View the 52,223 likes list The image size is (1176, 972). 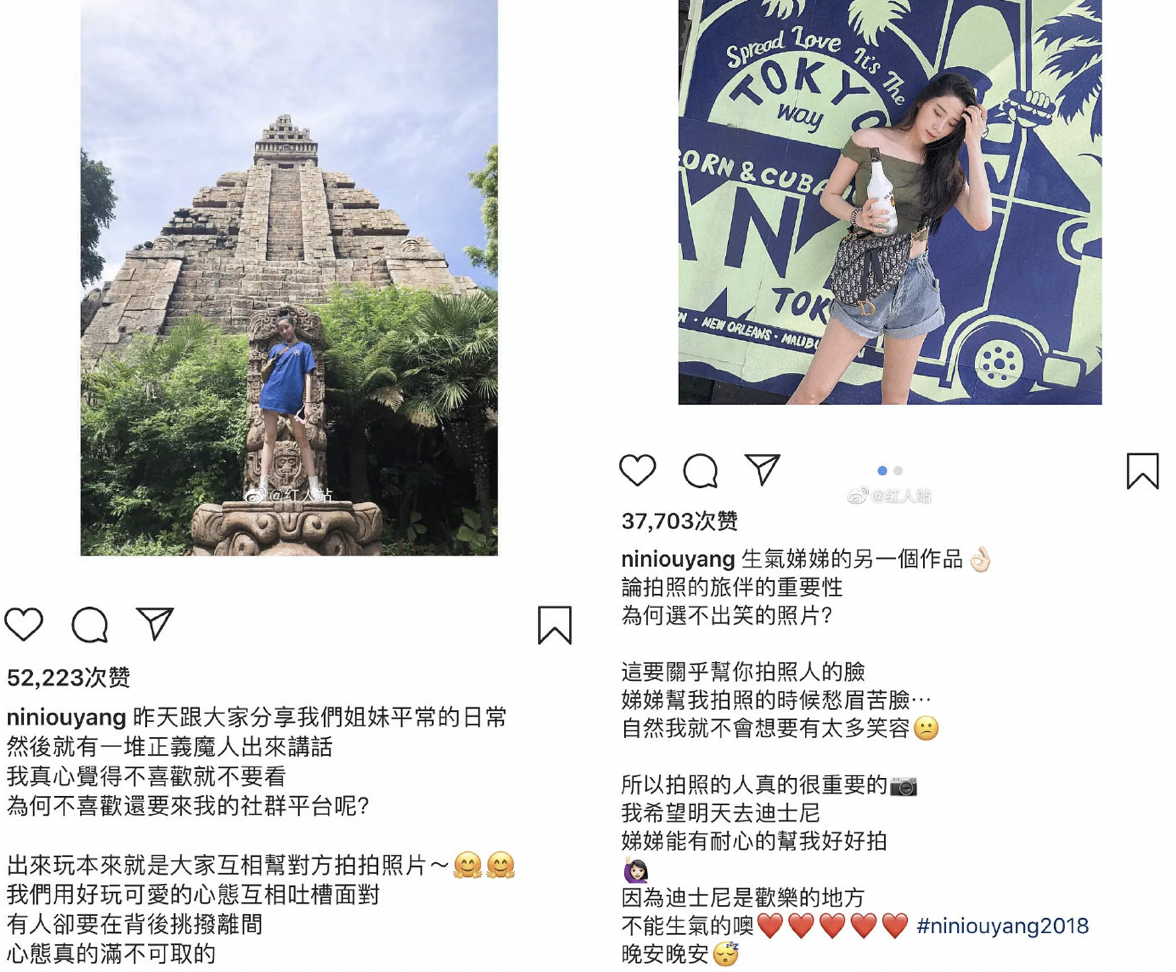(68, 677)
